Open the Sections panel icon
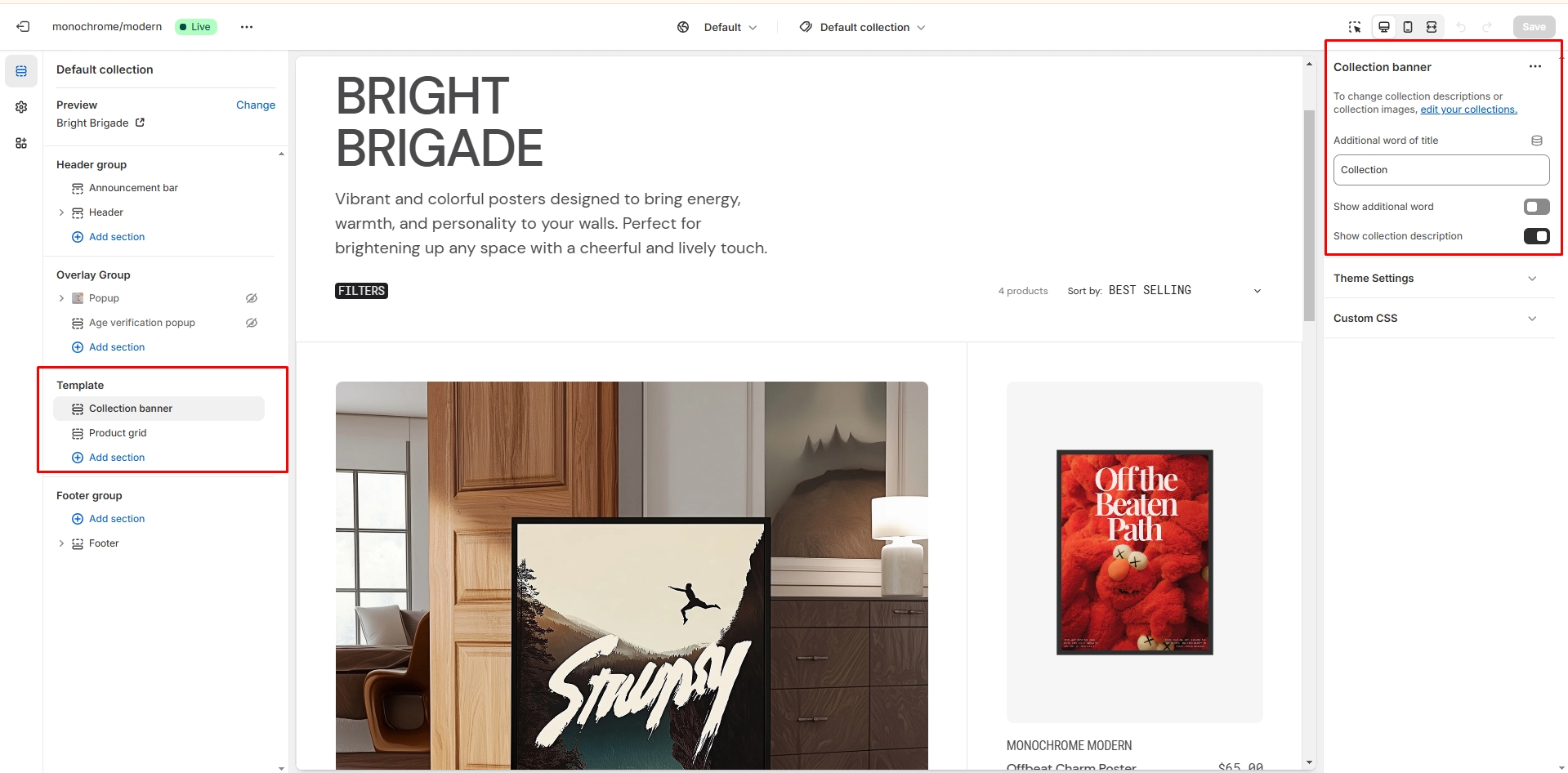 click(21, 71)
